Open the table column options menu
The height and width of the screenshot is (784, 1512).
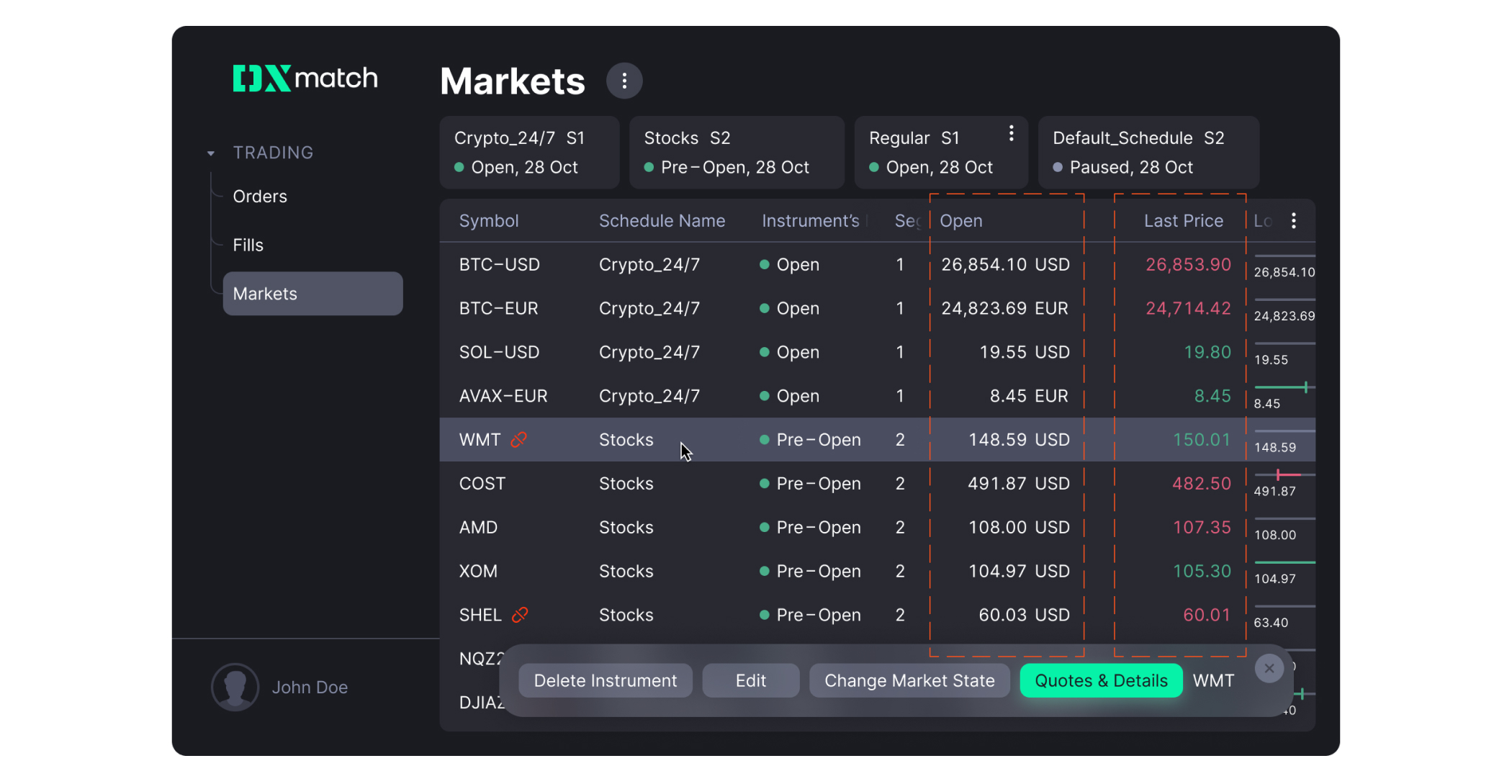[1294, 220]
